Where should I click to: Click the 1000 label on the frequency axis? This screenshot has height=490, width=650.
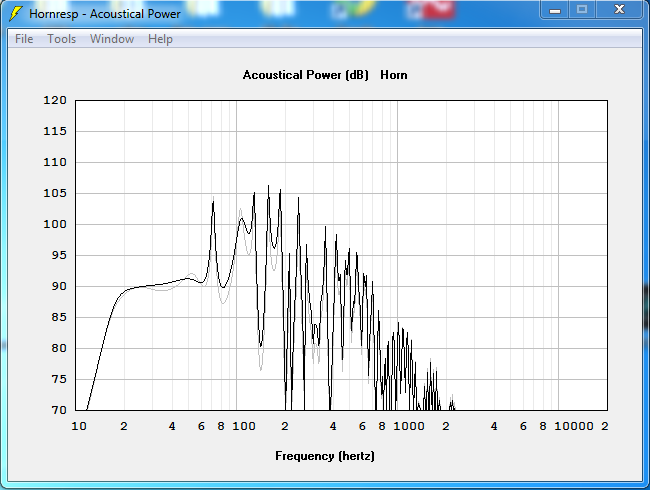click(409, 426)
